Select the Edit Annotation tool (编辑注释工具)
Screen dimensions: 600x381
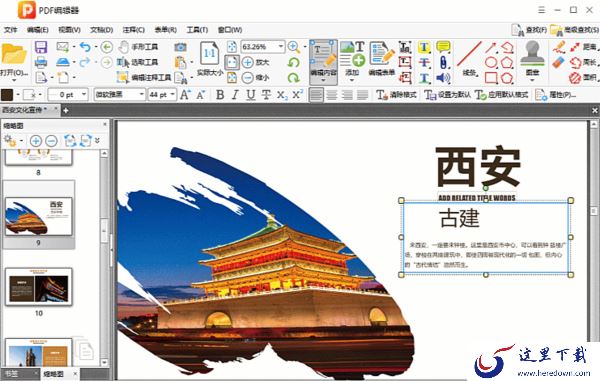pos(144,77)
